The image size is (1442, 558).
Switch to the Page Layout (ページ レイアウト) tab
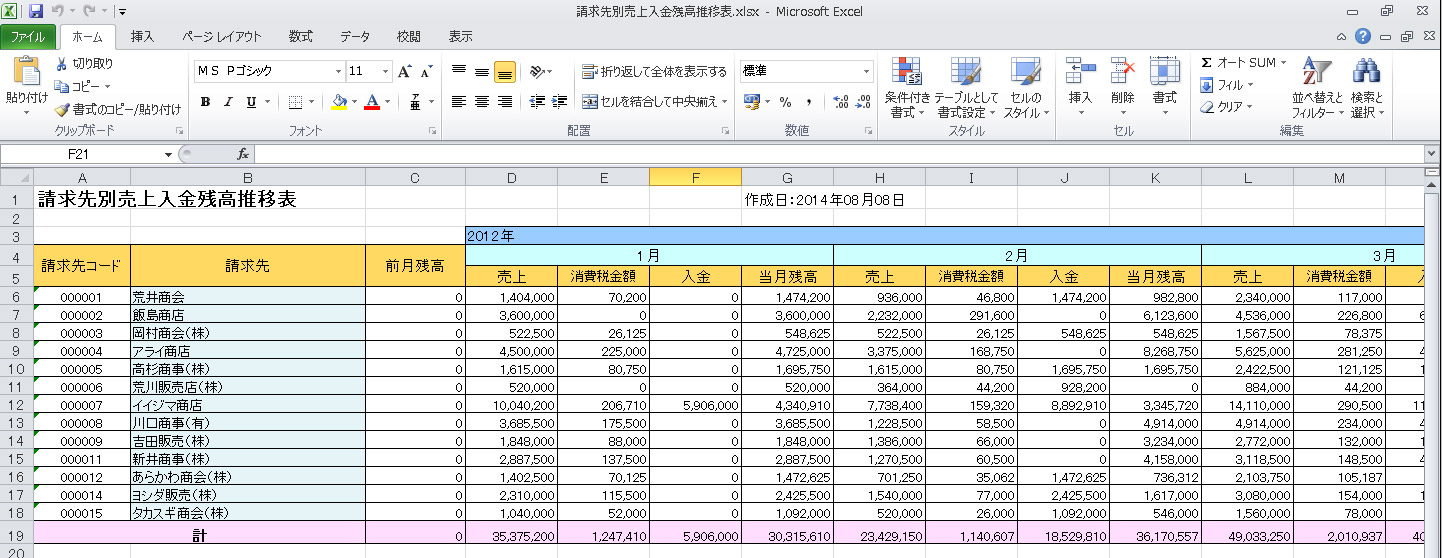tap(221, 37)
